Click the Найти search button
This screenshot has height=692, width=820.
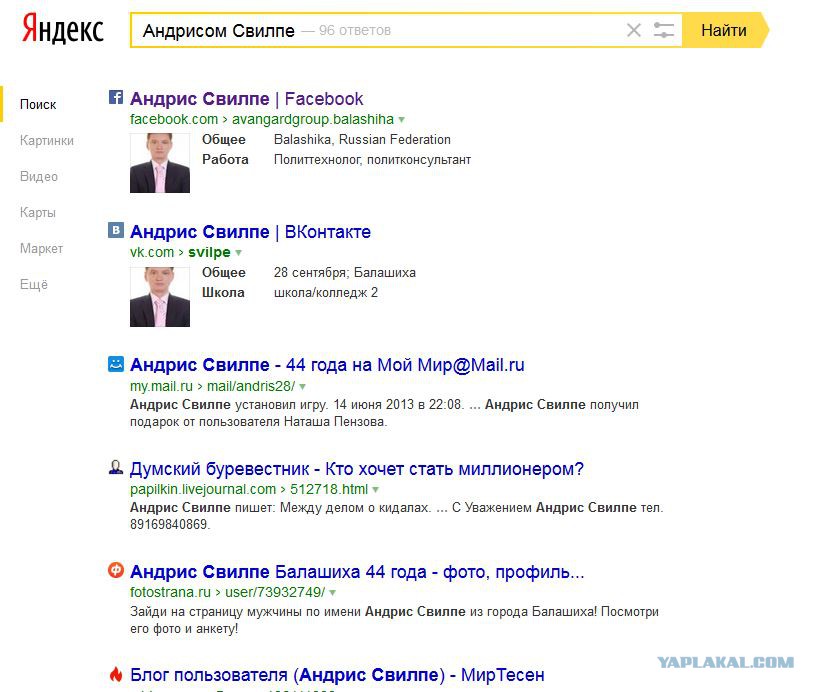point(725,30)
